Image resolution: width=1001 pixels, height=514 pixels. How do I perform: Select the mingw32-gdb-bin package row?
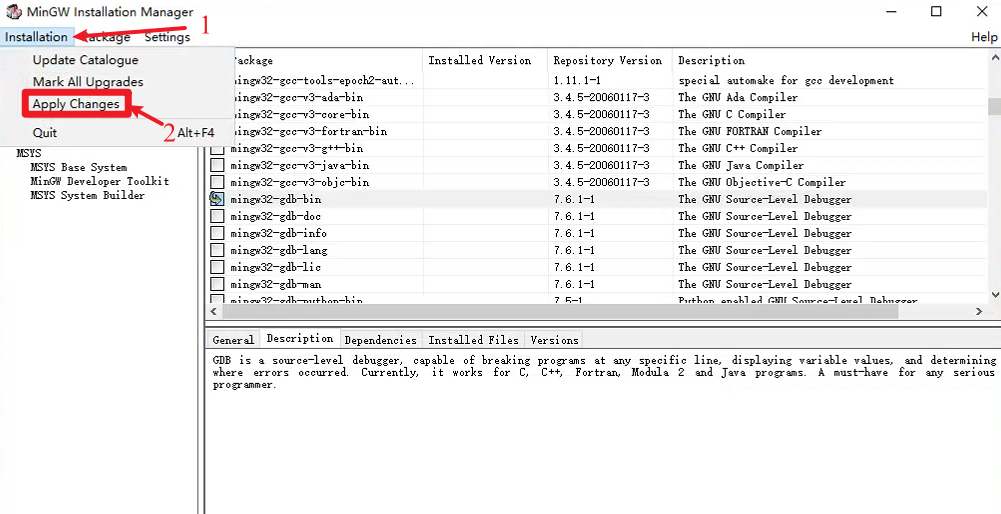coord(598,199)
